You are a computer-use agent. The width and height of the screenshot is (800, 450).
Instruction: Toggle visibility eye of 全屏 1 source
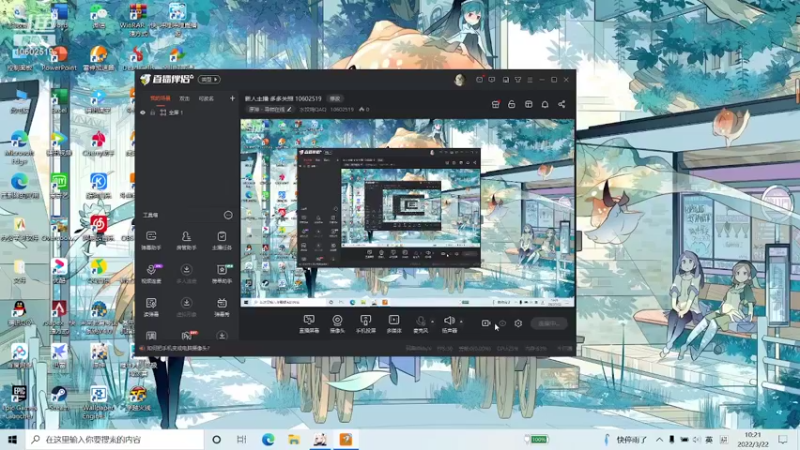click(x=143, y=112)
